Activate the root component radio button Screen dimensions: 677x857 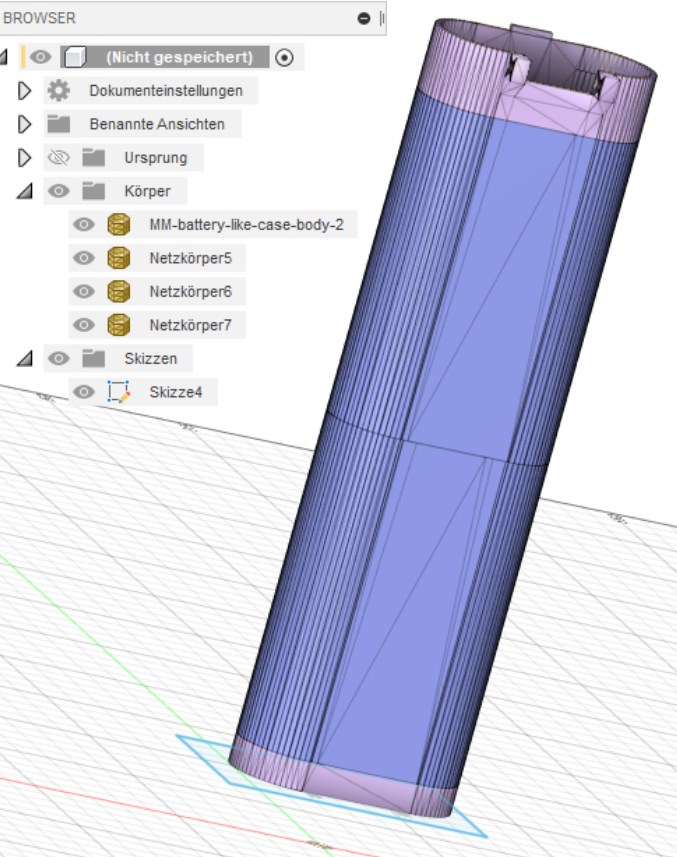click(284, 57)
